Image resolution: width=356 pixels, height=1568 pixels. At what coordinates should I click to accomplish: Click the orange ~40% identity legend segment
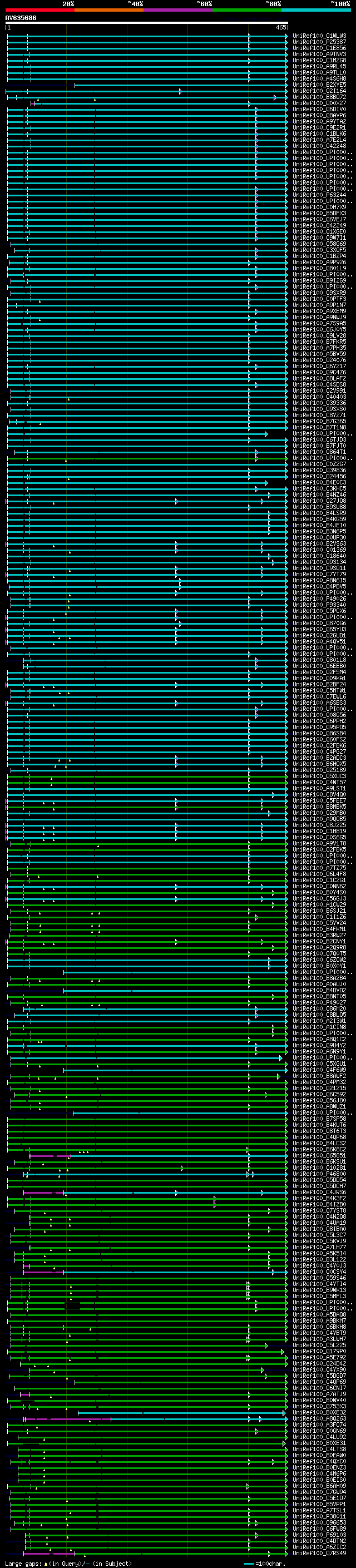coord(109,10)
